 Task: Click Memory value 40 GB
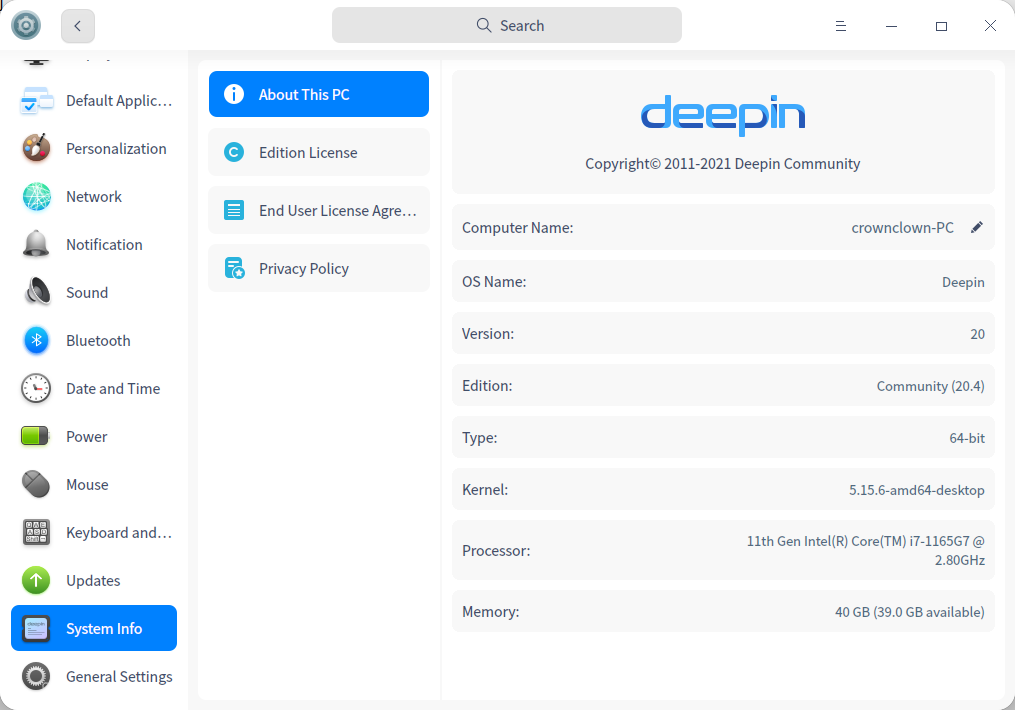(909, 612)
